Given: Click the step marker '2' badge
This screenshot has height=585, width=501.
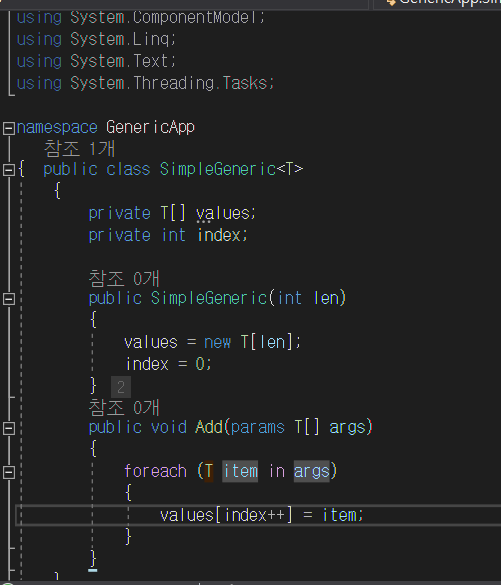Looking at the screenshot, I should [x=121, y=387].
